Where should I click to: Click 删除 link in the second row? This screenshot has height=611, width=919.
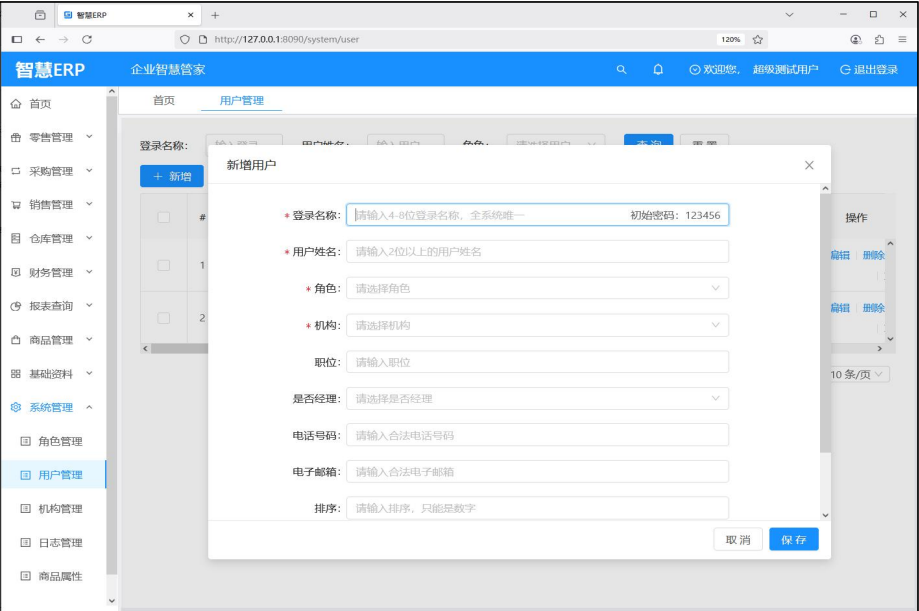(x=873, y=308)
